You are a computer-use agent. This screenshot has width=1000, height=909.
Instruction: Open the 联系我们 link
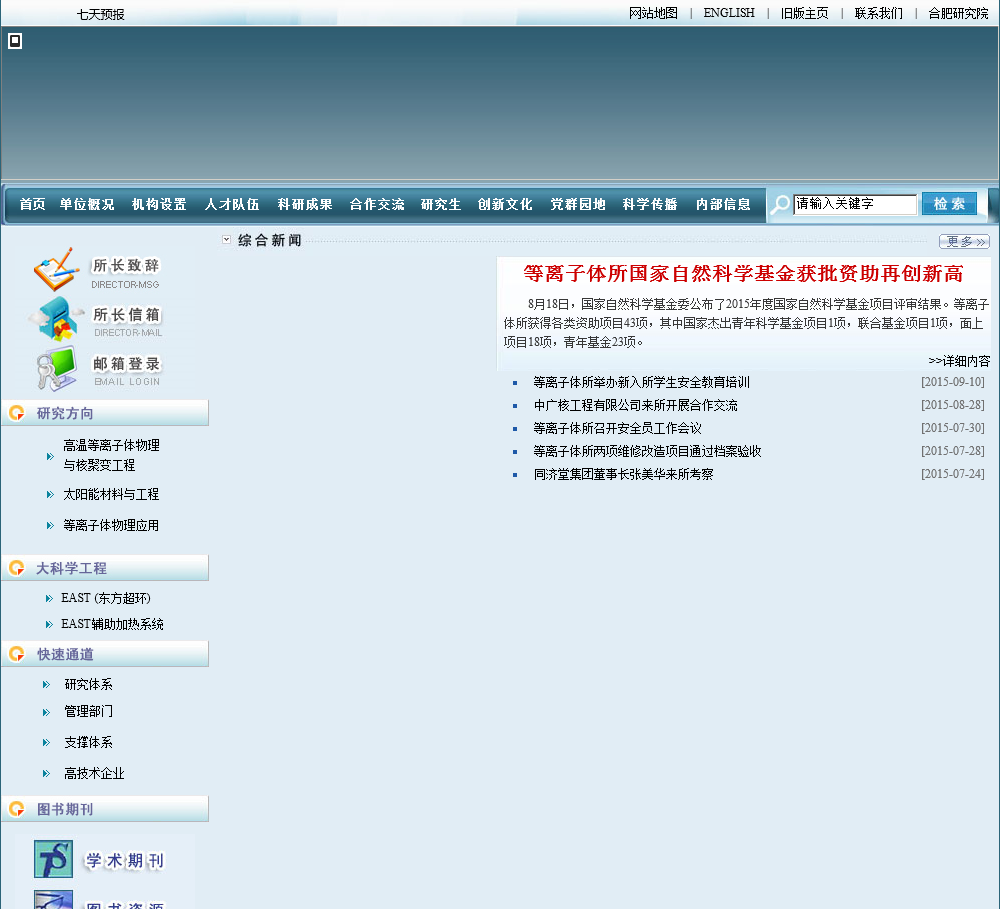(x=879, y=13)
